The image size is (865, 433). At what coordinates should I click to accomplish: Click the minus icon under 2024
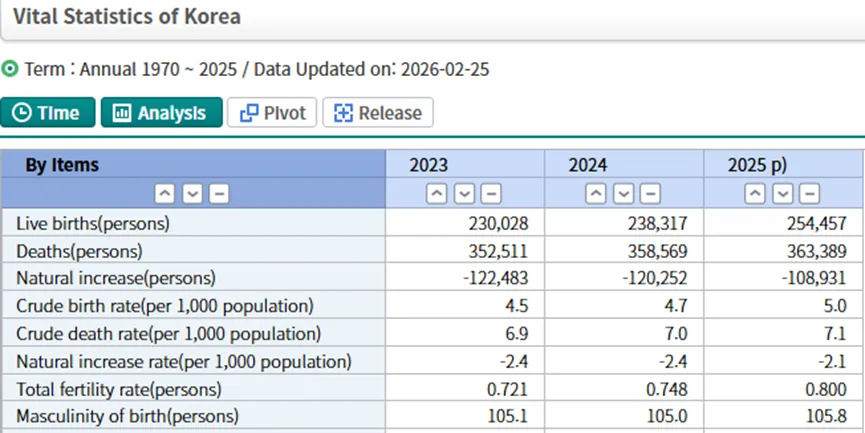[650, 194]
